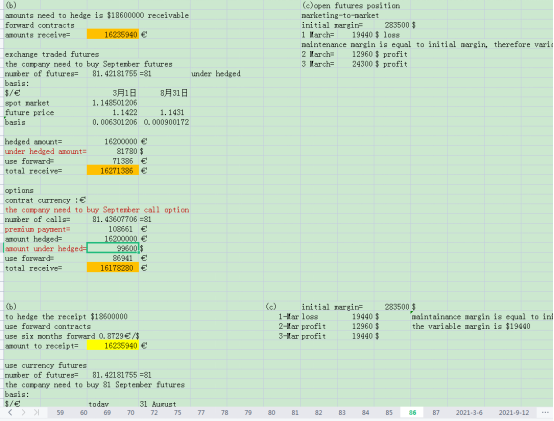Click the date header 3月1日
This screenshot has width=554, height=421.
[124, 93]
